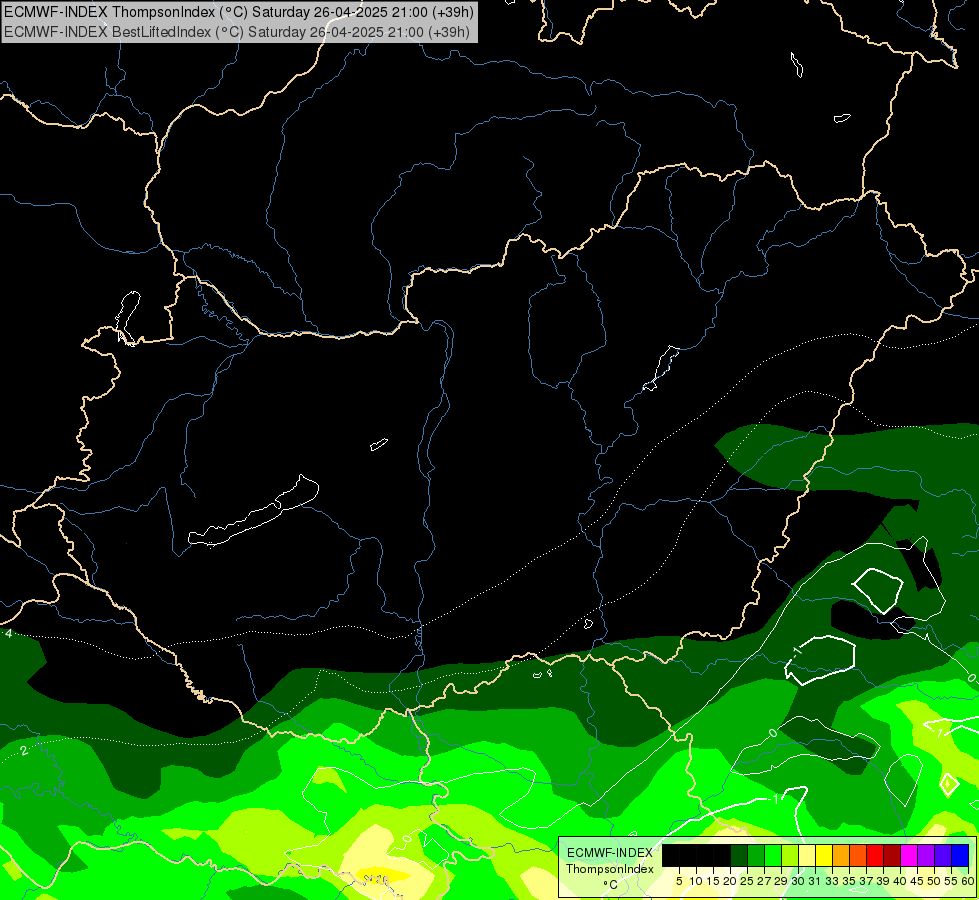Click the legend value label 31
The height and width of the screenshot is (900, 979).
pyautogui.click(x=815, y=881)
